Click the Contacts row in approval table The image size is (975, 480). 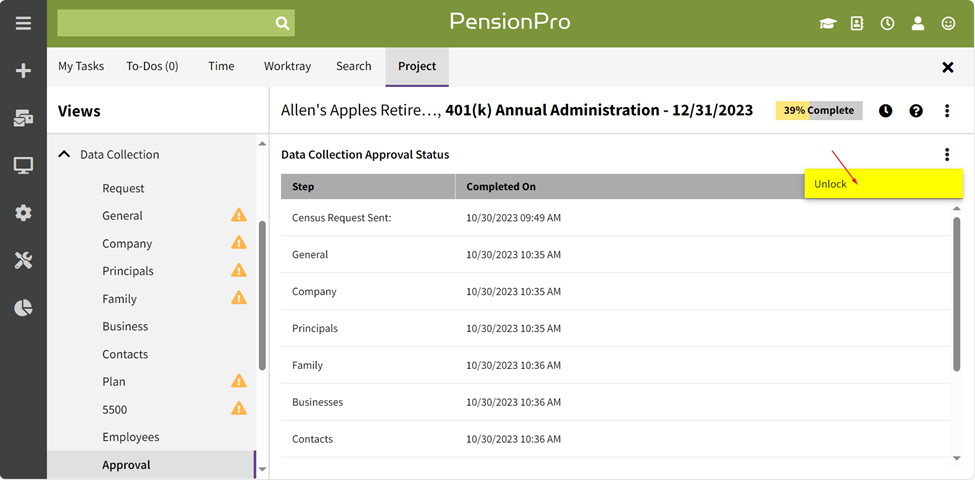point(616,439)
